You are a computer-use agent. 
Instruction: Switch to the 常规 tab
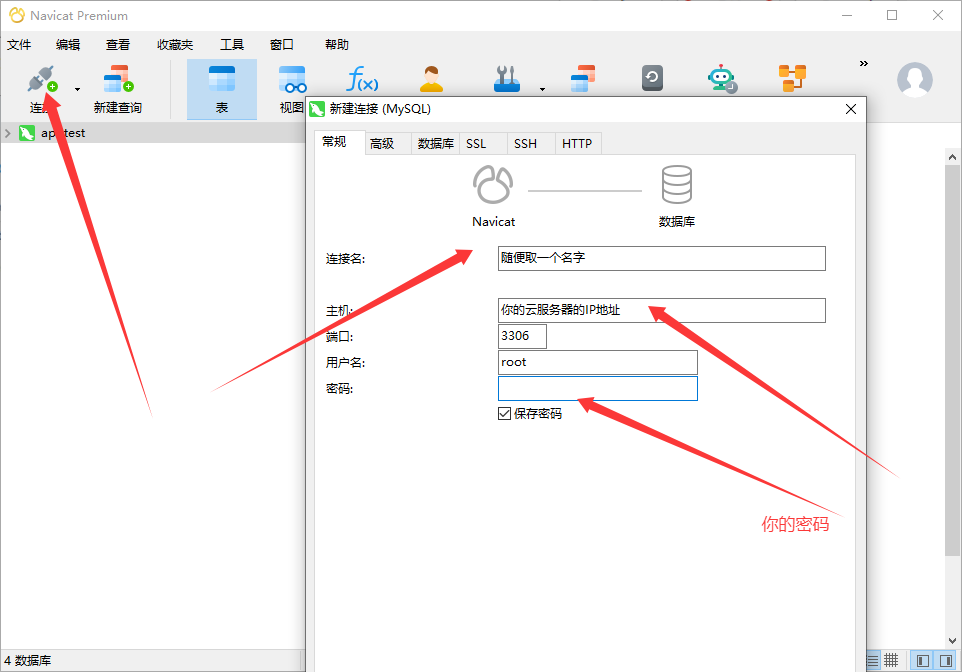[x=334, y=142]
